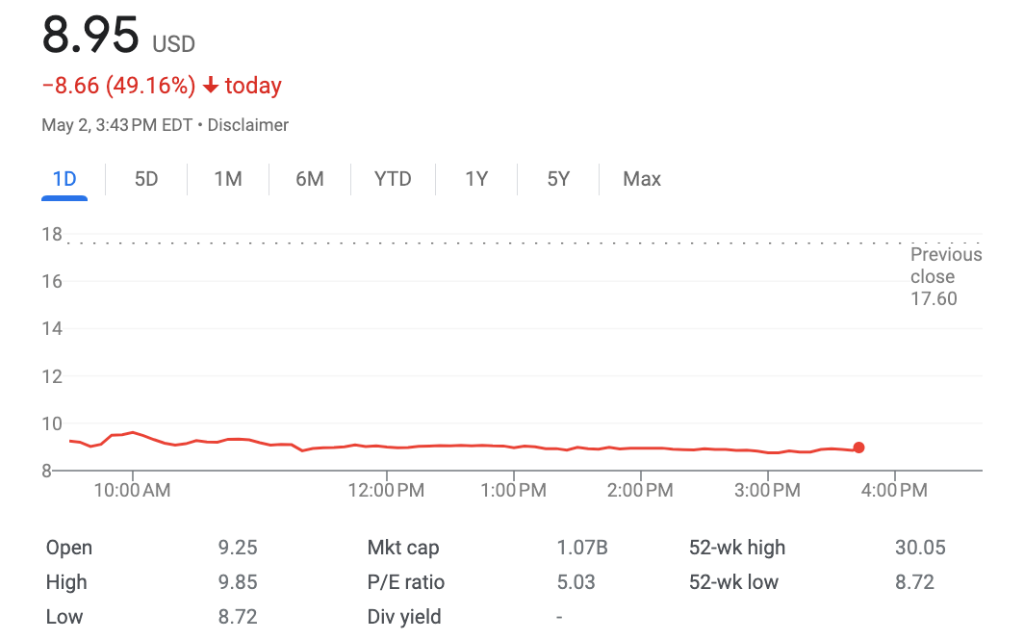Click the Previous close 17.60 label
Image resolution: width=1024 pixels, height=639 pixels.
pyautogui.click(x=945, y=276)
